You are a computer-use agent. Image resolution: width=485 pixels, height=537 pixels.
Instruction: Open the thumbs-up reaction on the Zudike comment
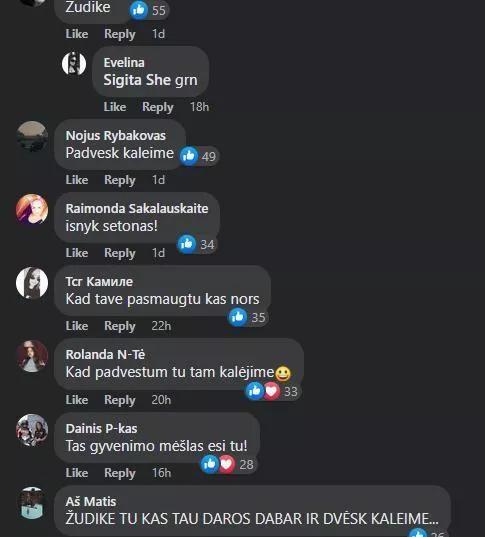click(139, 10)
